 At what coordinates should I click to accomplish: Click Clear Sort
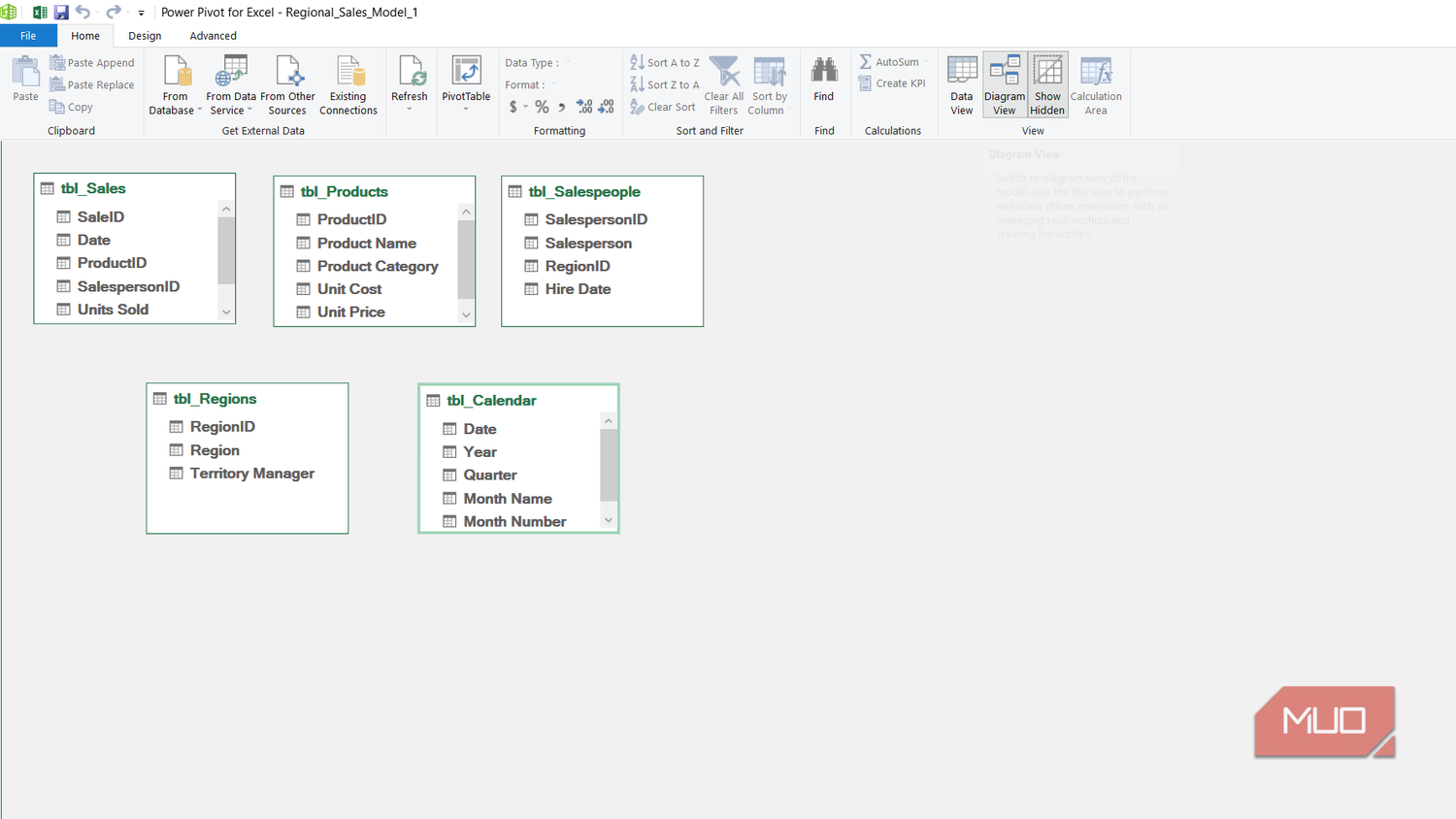[x=663, y=108]
